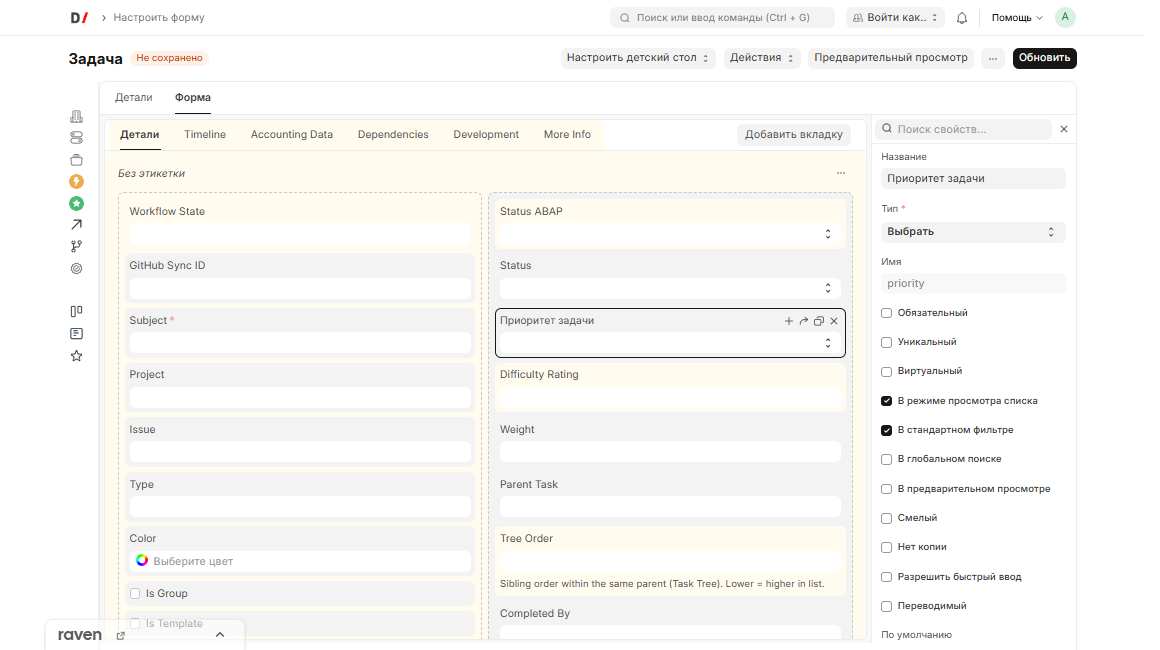Open the diagonal arrow sidebar shortcut
The width and height of the screenshot is (1160, 650).
[76, 225]
